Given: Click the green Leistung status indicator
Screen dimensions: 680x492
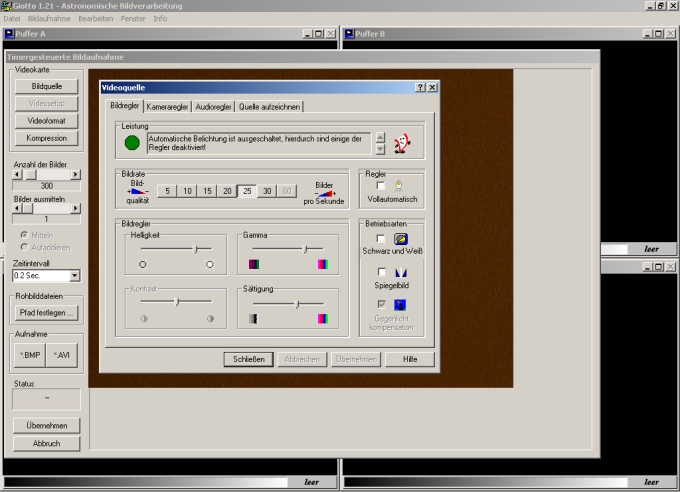Looking at the screenshot, I should pyautogui.click(x=132, y=144).
